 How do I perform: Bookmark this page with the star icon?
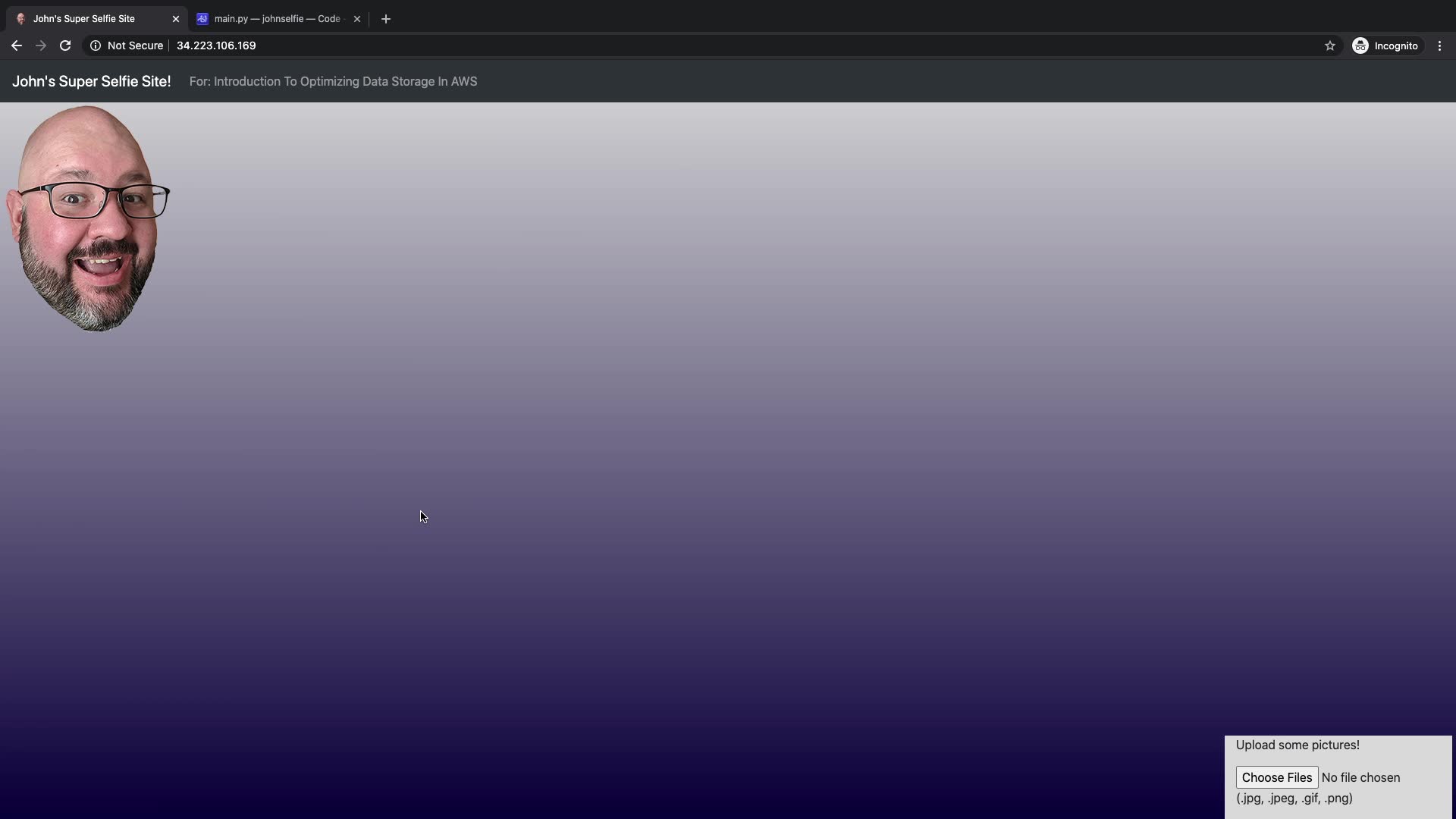1329,45
